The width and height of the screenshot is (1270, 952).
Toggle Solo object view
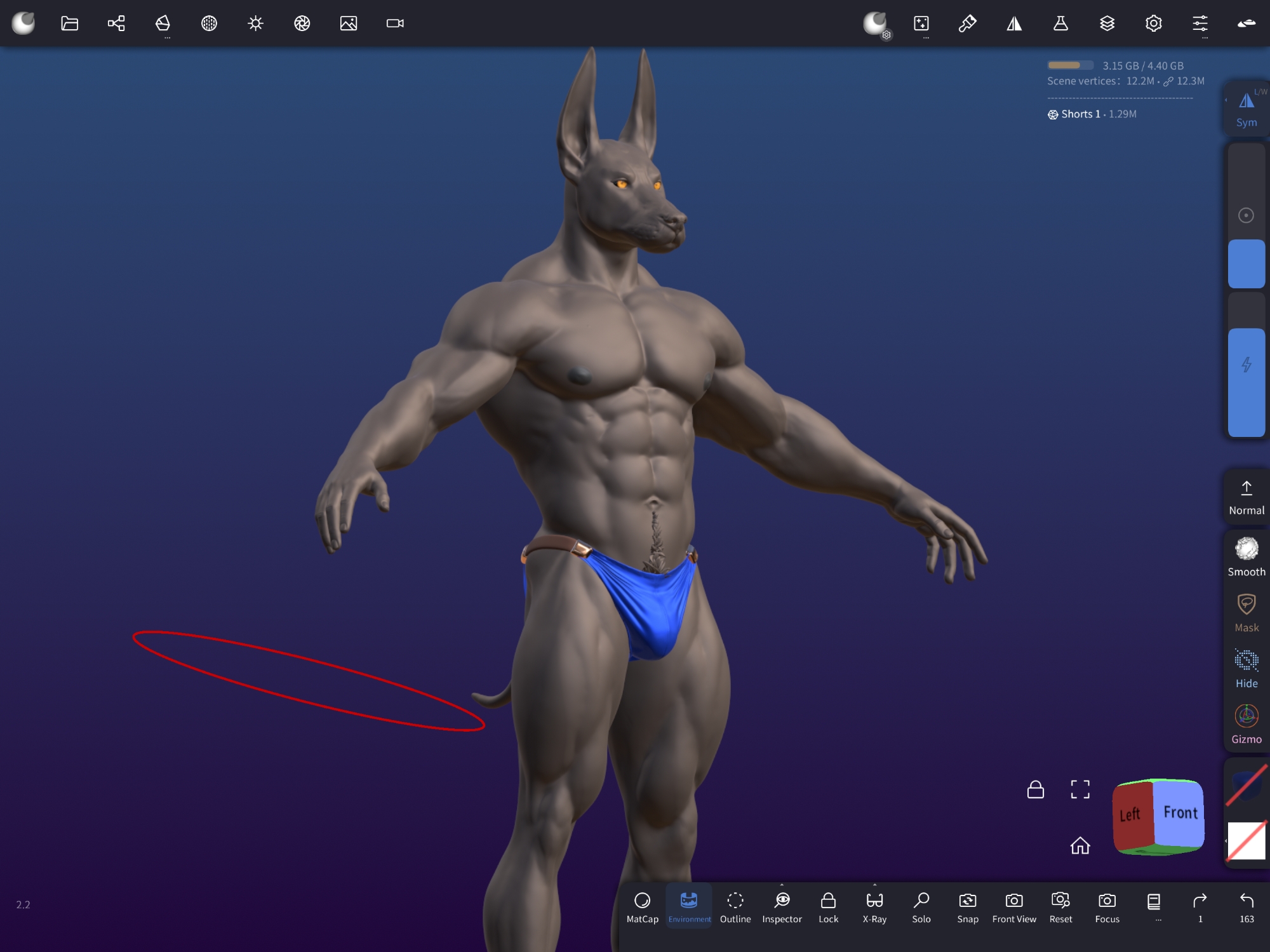[921, 906]
